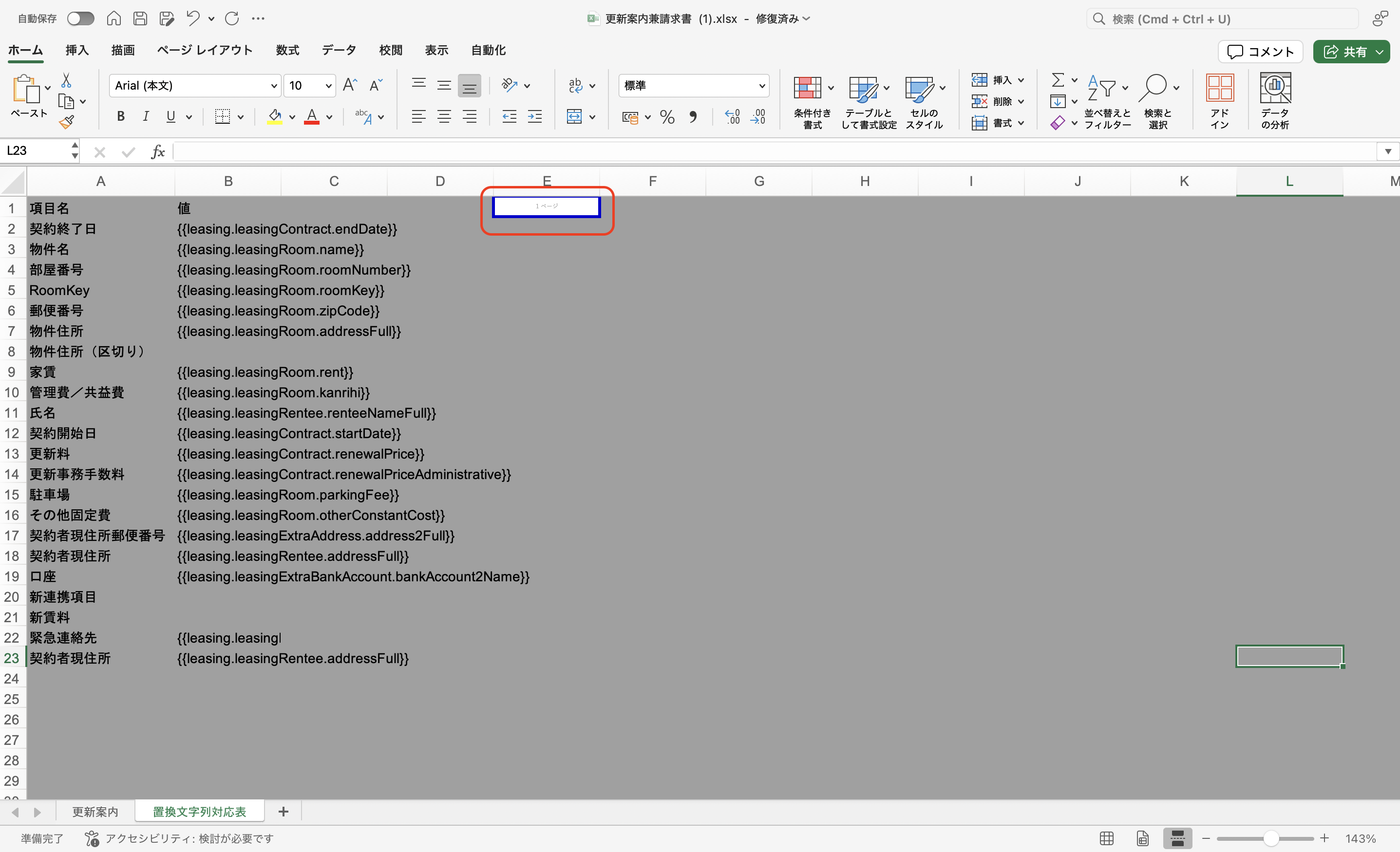
Task: Open Analyze Data tool
Action: click(1275, 101)
